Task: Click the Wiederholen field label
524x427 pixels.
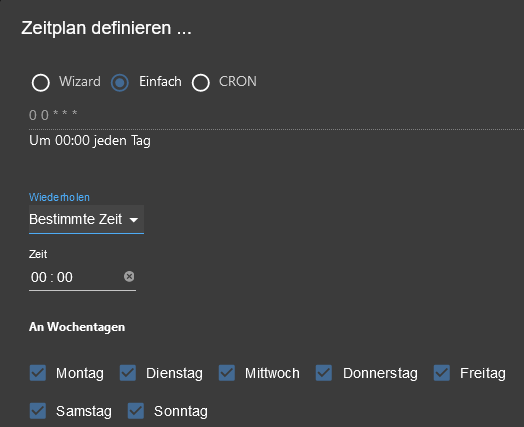Action: [59, 197]
